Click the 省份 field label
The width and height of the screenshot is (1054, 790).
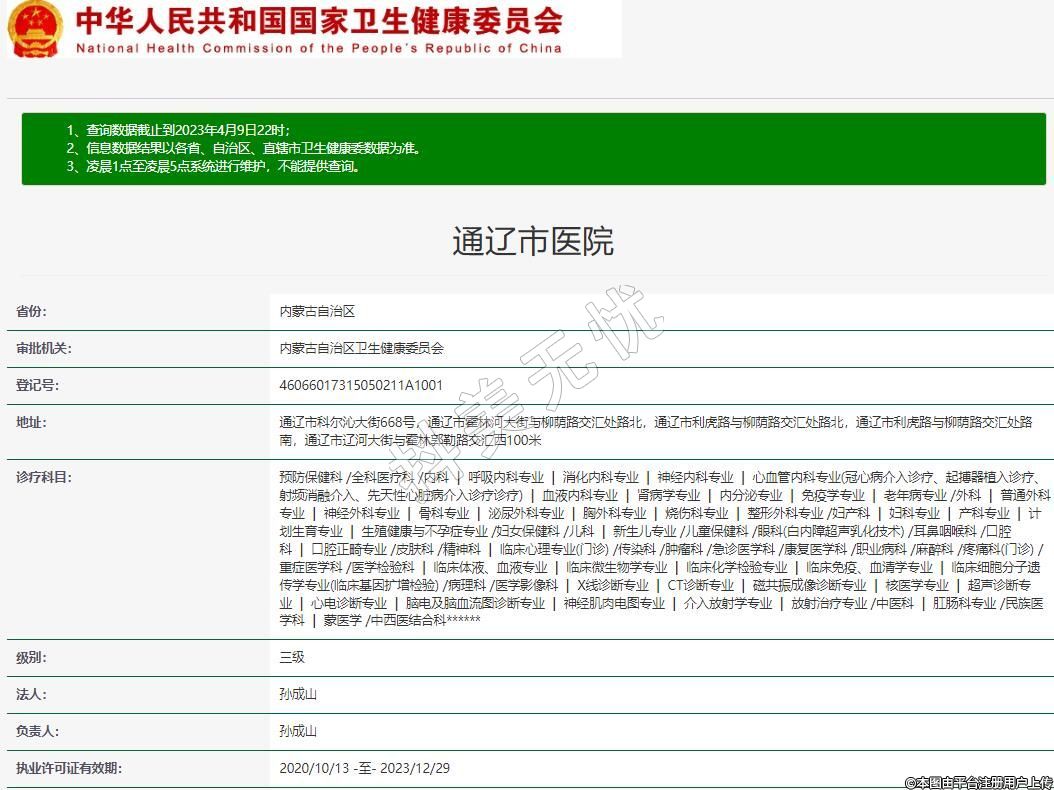click(31, 312)
